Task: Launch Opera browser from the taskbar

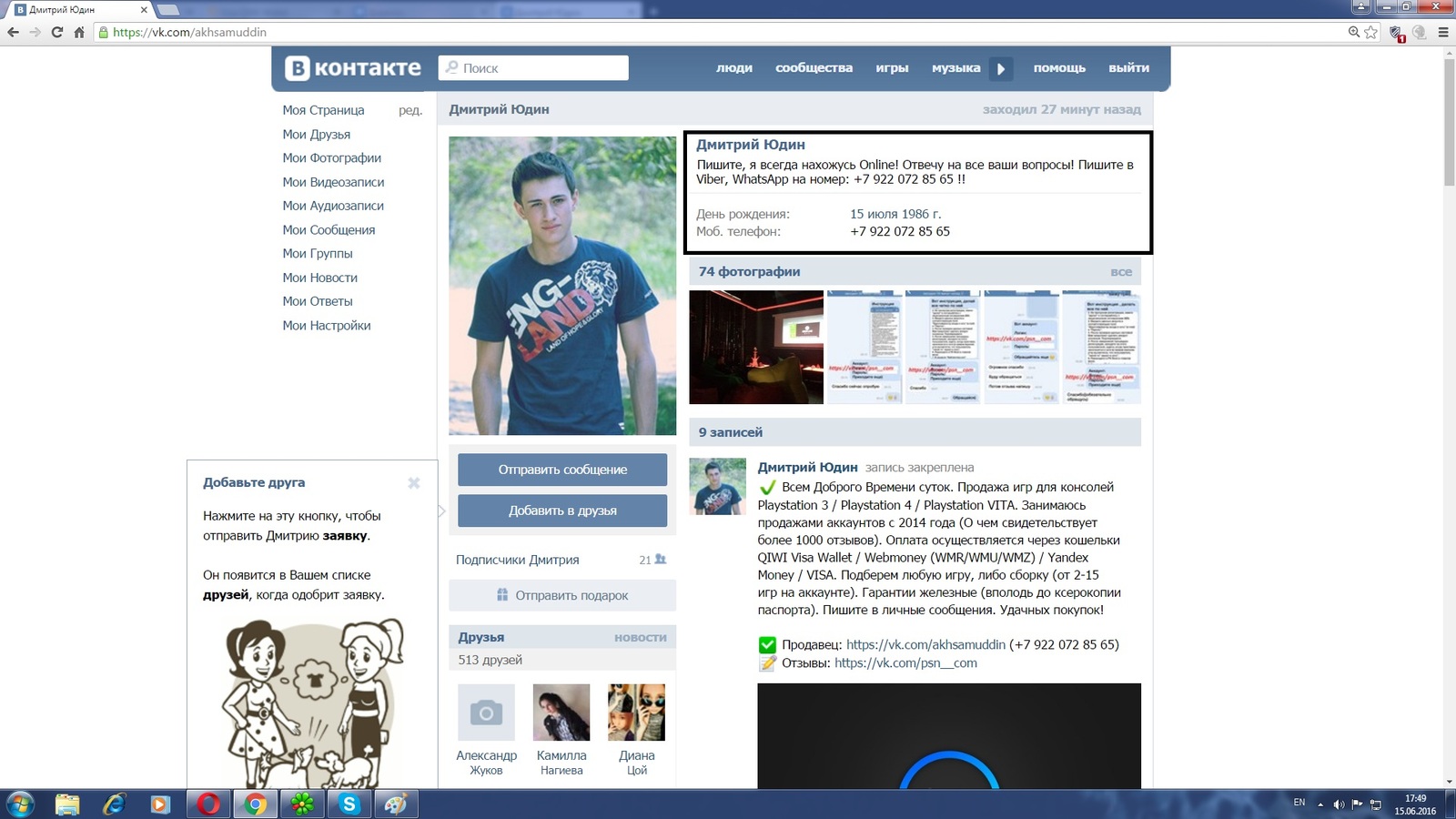Action: click(208, 804)
